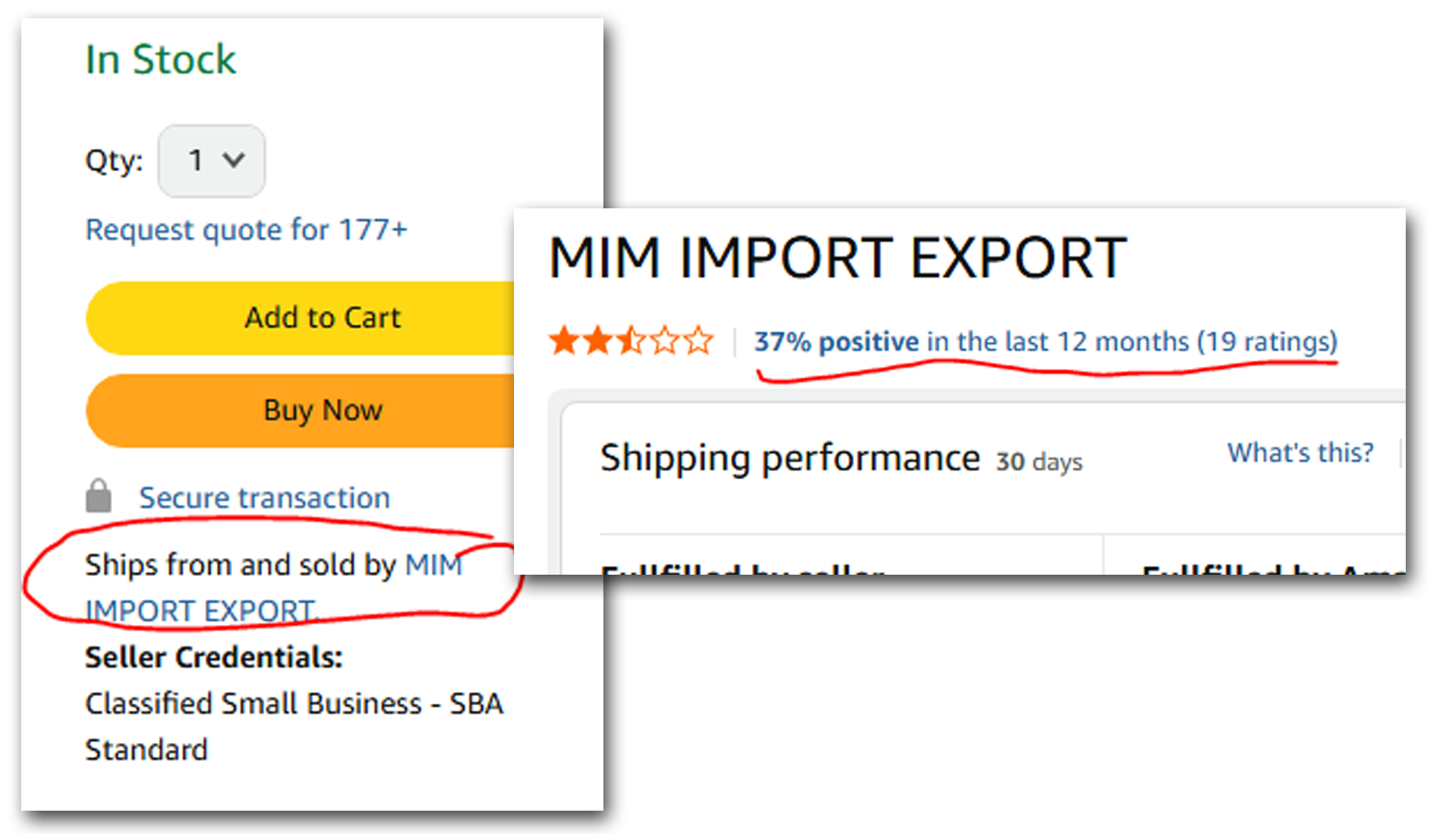Click the half-filled third star
Viewport: 1456px width, 834px height.
coord(630,341)
